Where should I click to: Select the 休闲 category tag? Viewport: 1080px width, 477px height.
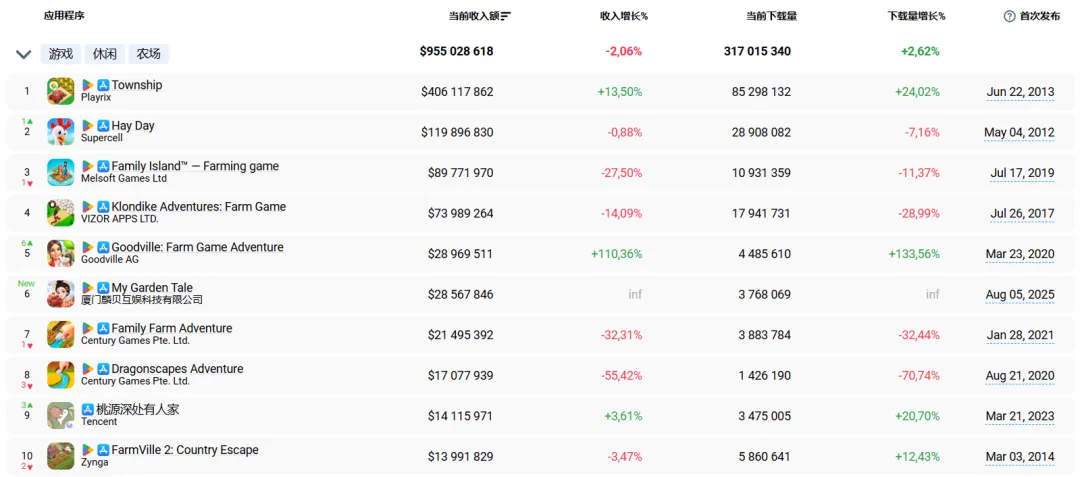tap(105, 54)
